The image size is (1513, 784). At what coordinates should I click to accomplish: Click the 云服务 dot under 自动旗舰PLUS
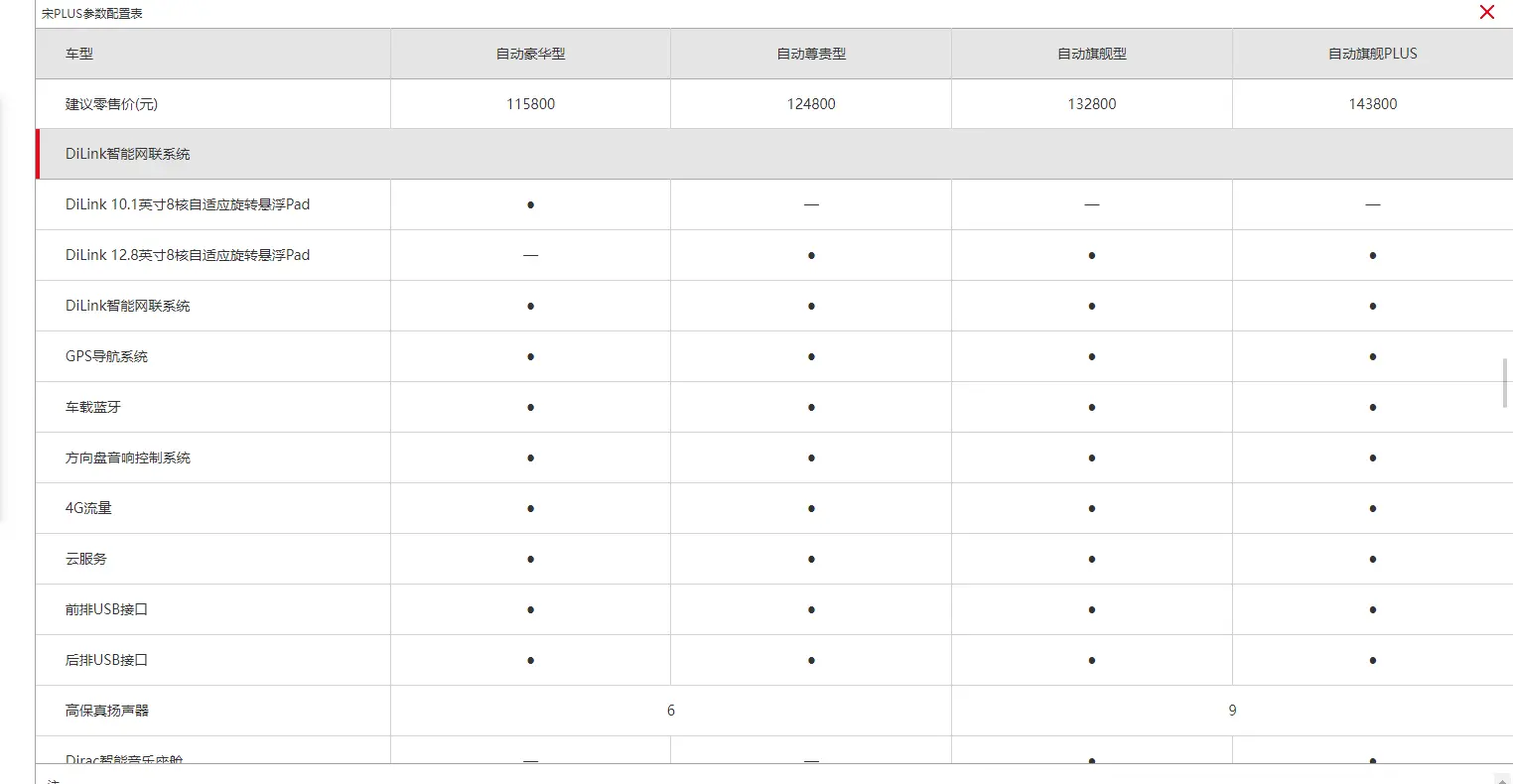point(1373,559)
